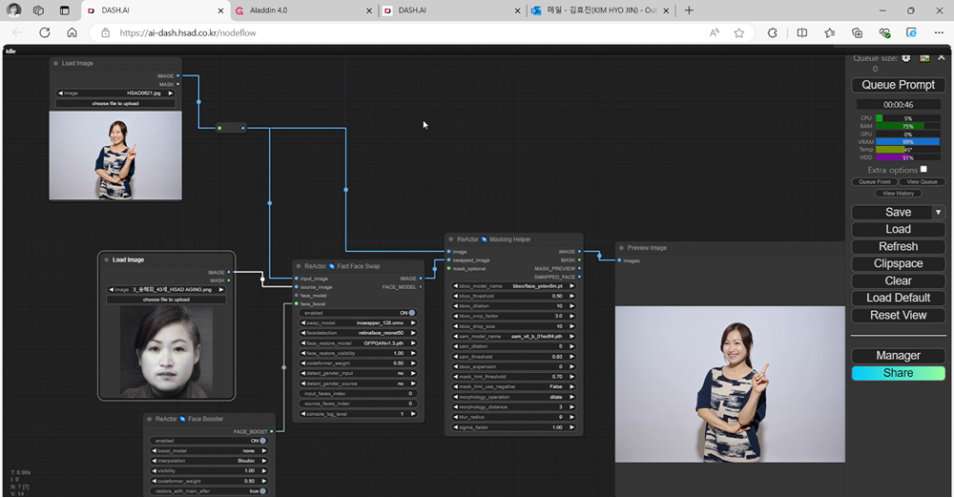Collapse the Load Image node for HSAD AGING.png
Image resolution: width=954 pixels, height=498 pixels.
(106, 260)
